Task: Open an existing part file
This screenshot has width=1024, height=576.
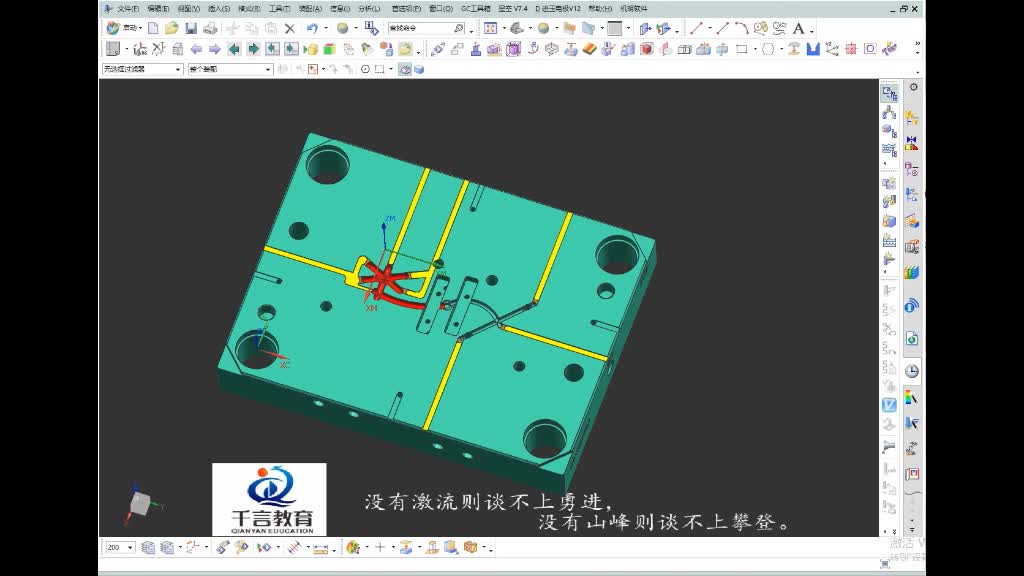Action: 170,26
